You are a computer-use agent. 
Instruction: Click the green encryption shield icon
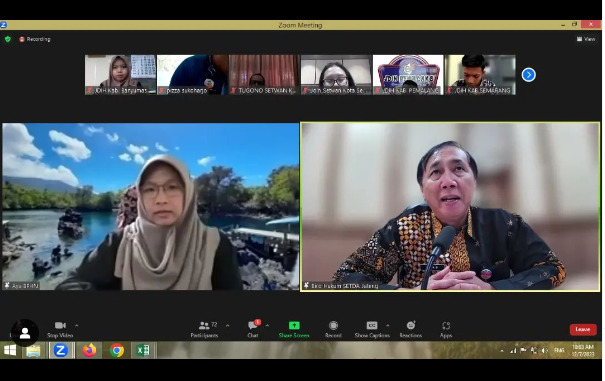click(8, 39)
